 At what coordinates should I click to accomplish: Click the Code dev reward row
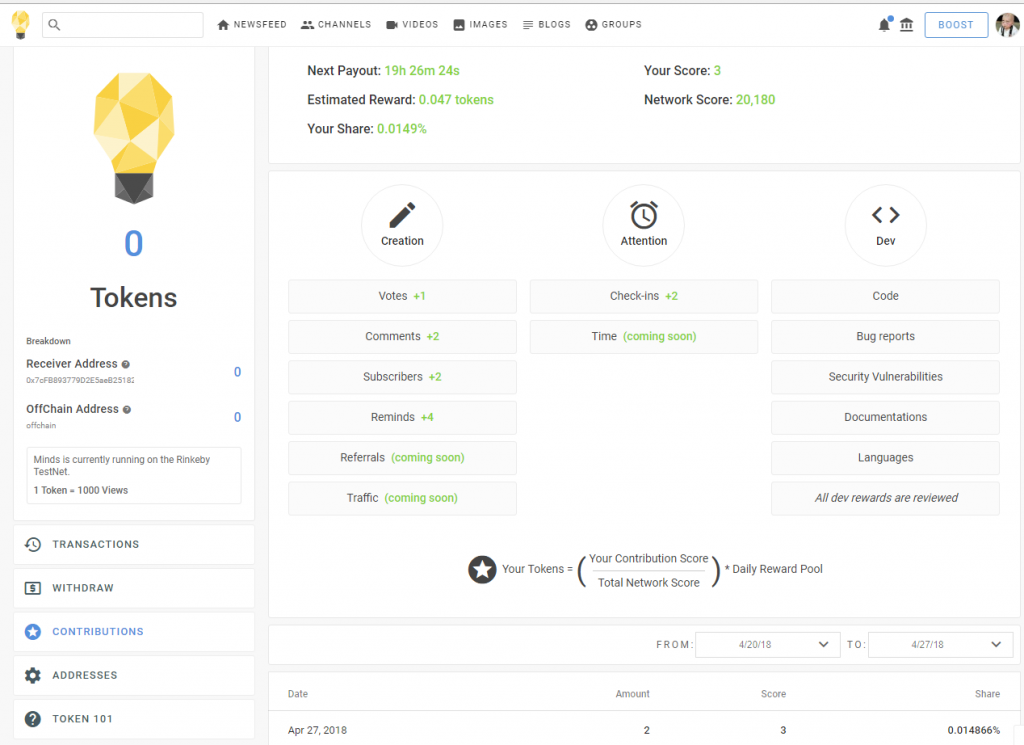pyautogui.click(x=886, y=296)
